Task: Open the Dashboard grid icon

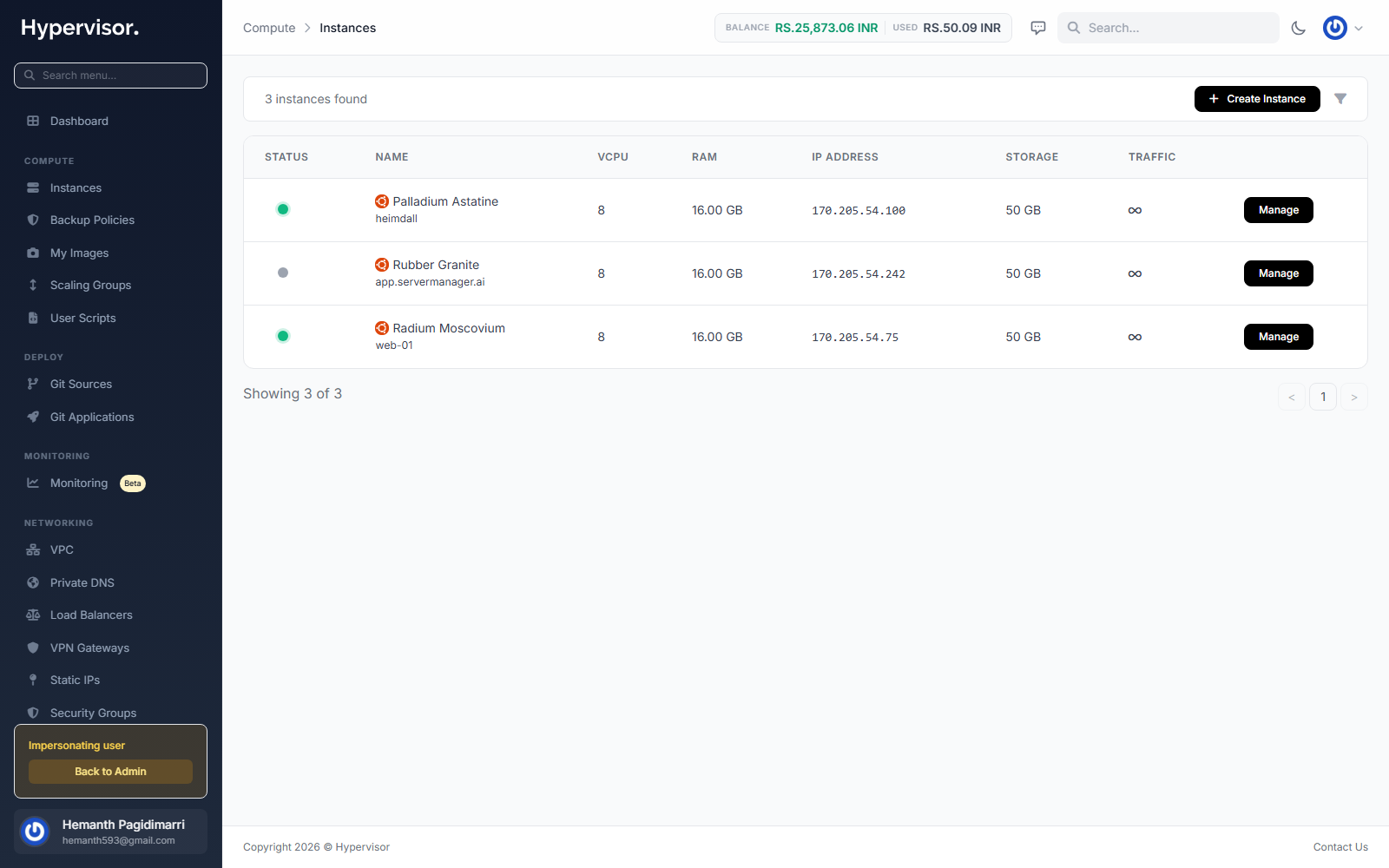Action: coord(33,121)
